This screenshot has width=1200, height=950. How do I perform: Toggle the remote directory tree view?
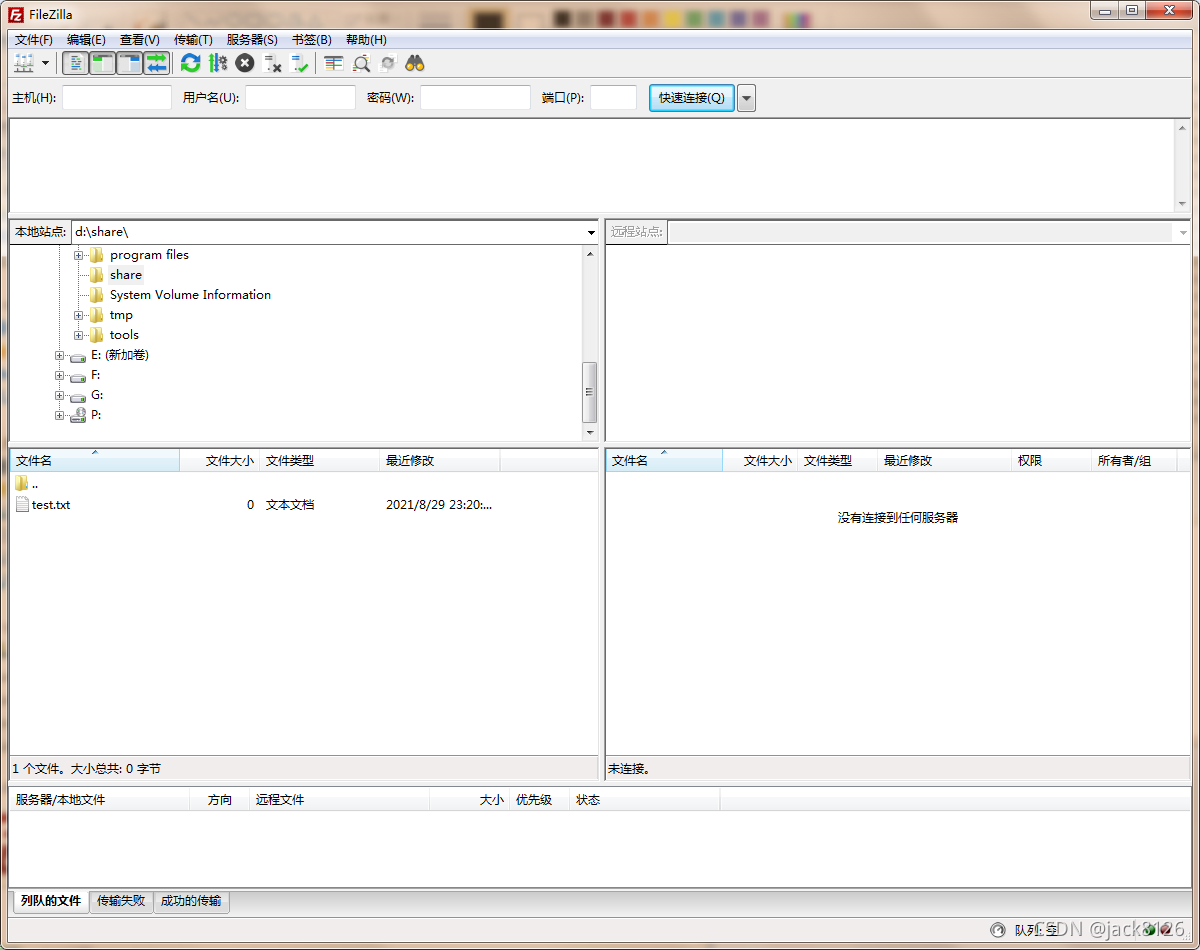(129, 63)
